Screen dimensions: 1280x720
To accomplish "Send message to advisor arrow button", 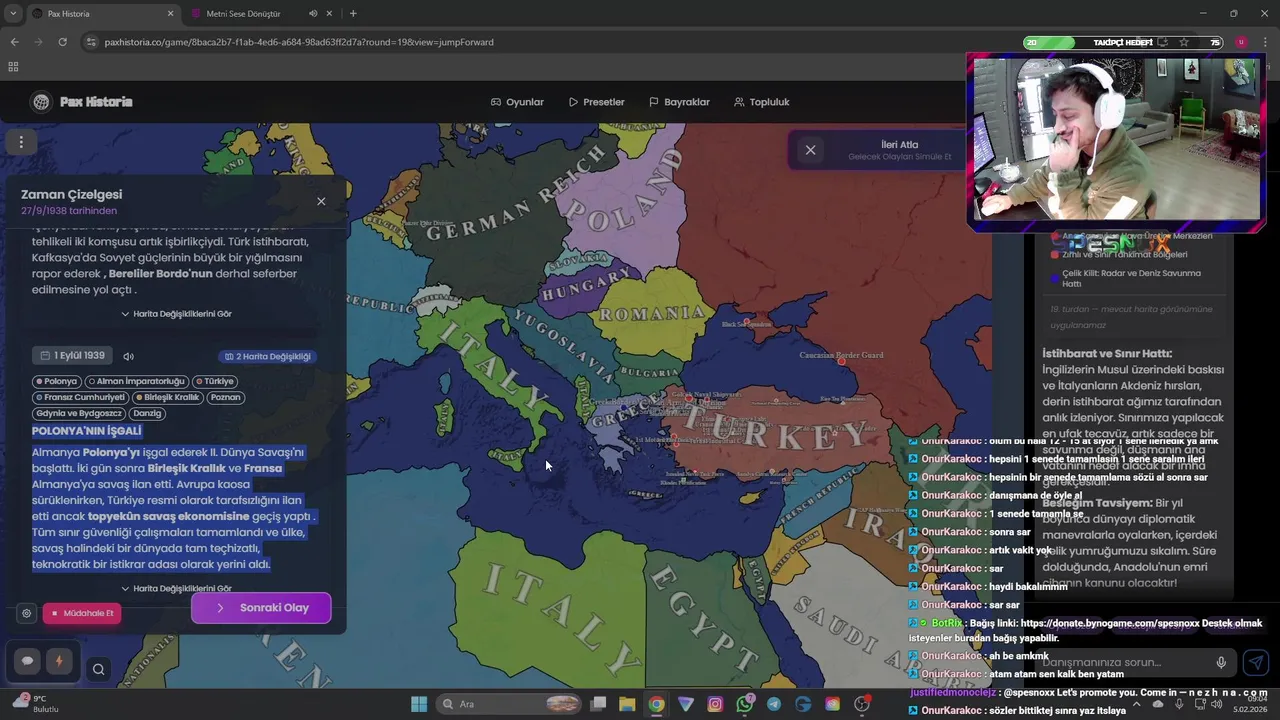I will 1256,662.
